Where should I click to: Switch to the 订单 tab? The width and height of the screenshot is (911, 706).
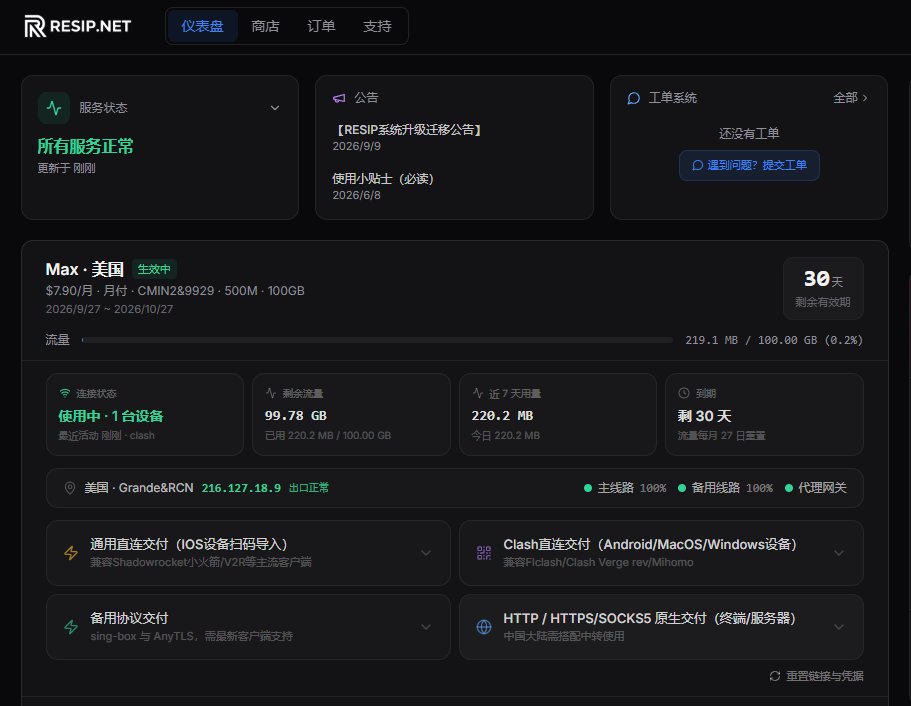click(321, 26)
